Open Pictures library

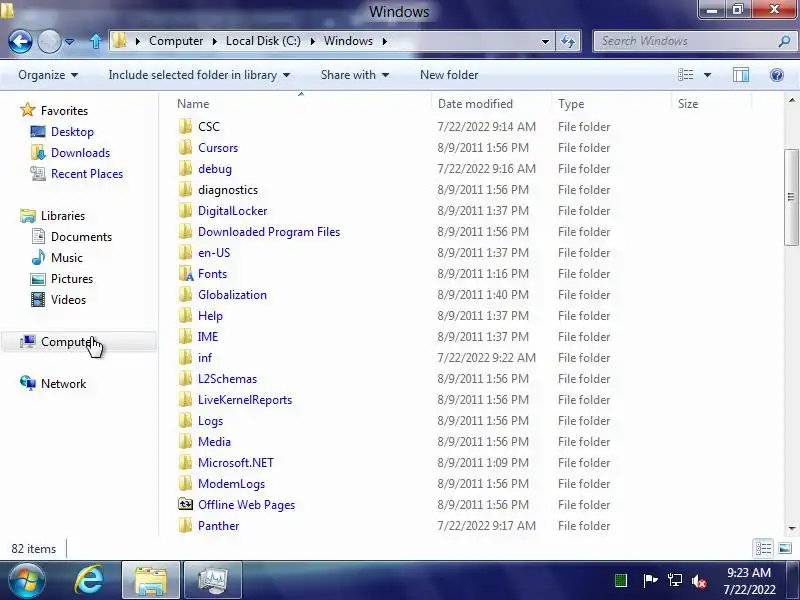[71, 279]
